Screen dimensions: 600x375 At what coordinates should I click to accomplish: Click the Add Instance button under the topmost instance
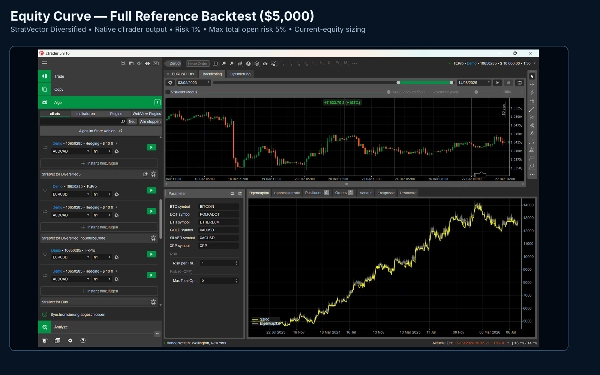tap(99, 163)
